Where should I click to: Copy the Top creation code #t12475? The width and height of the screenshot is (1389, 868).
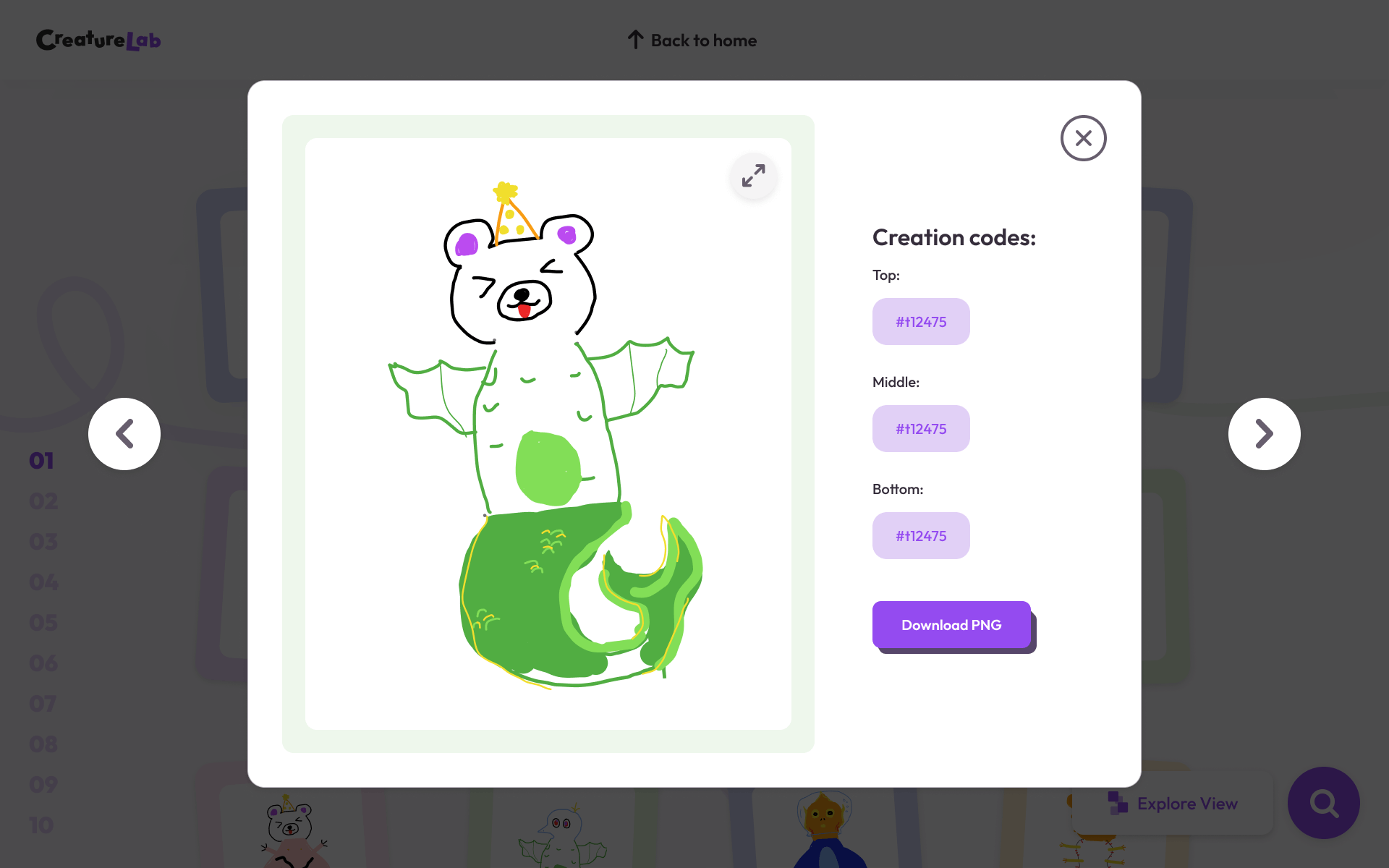click(921, 322)
